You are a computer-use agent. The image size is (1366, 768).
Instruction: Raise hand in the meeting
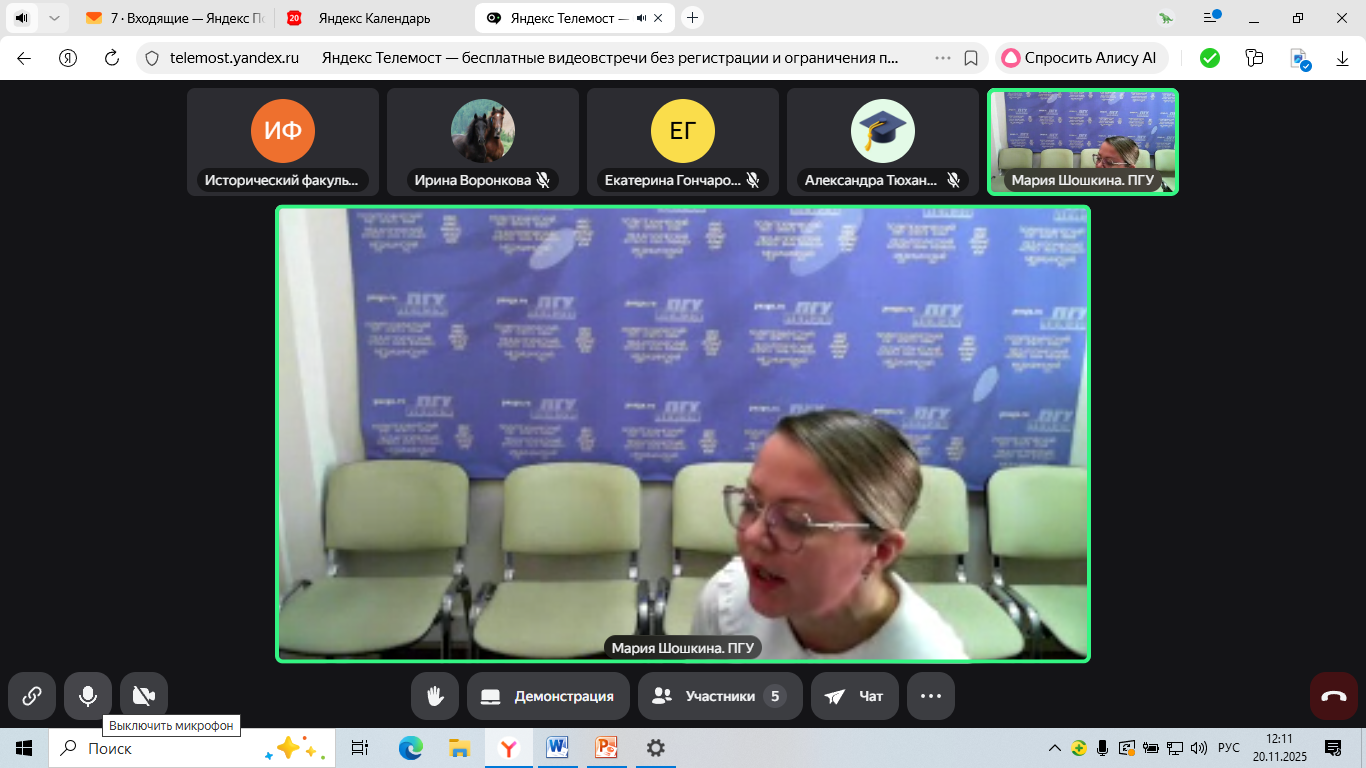(x=435, y=696)
